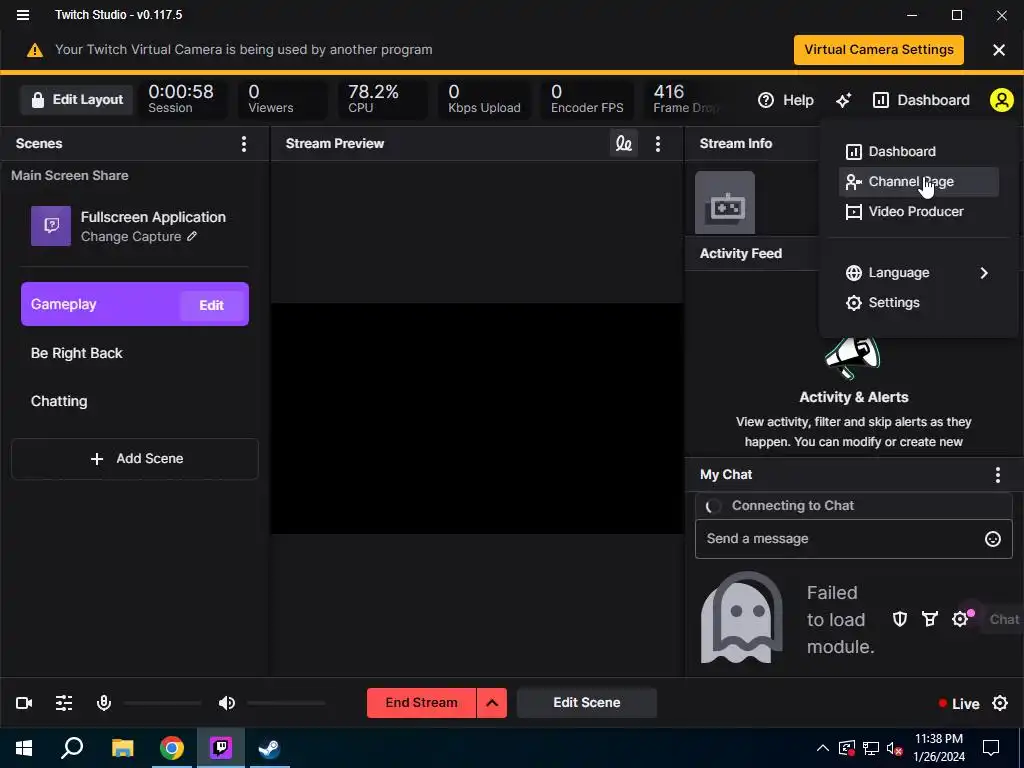Open Windows search from taskbar
The height and width of the screenshot is (768, 1024).
point(72,748)
